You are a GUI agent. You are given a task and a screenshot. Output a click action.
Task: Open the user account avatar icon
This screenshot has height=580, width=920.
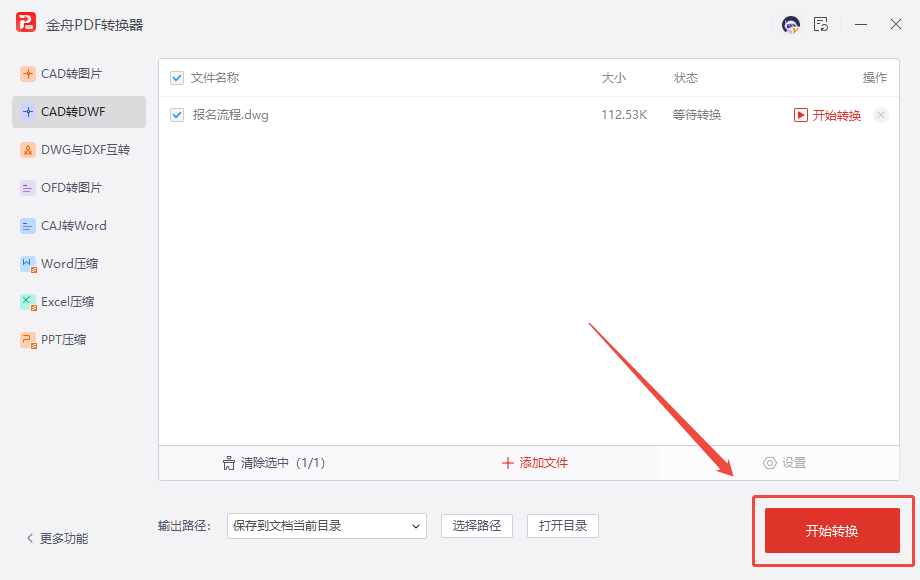pos(791,25)
